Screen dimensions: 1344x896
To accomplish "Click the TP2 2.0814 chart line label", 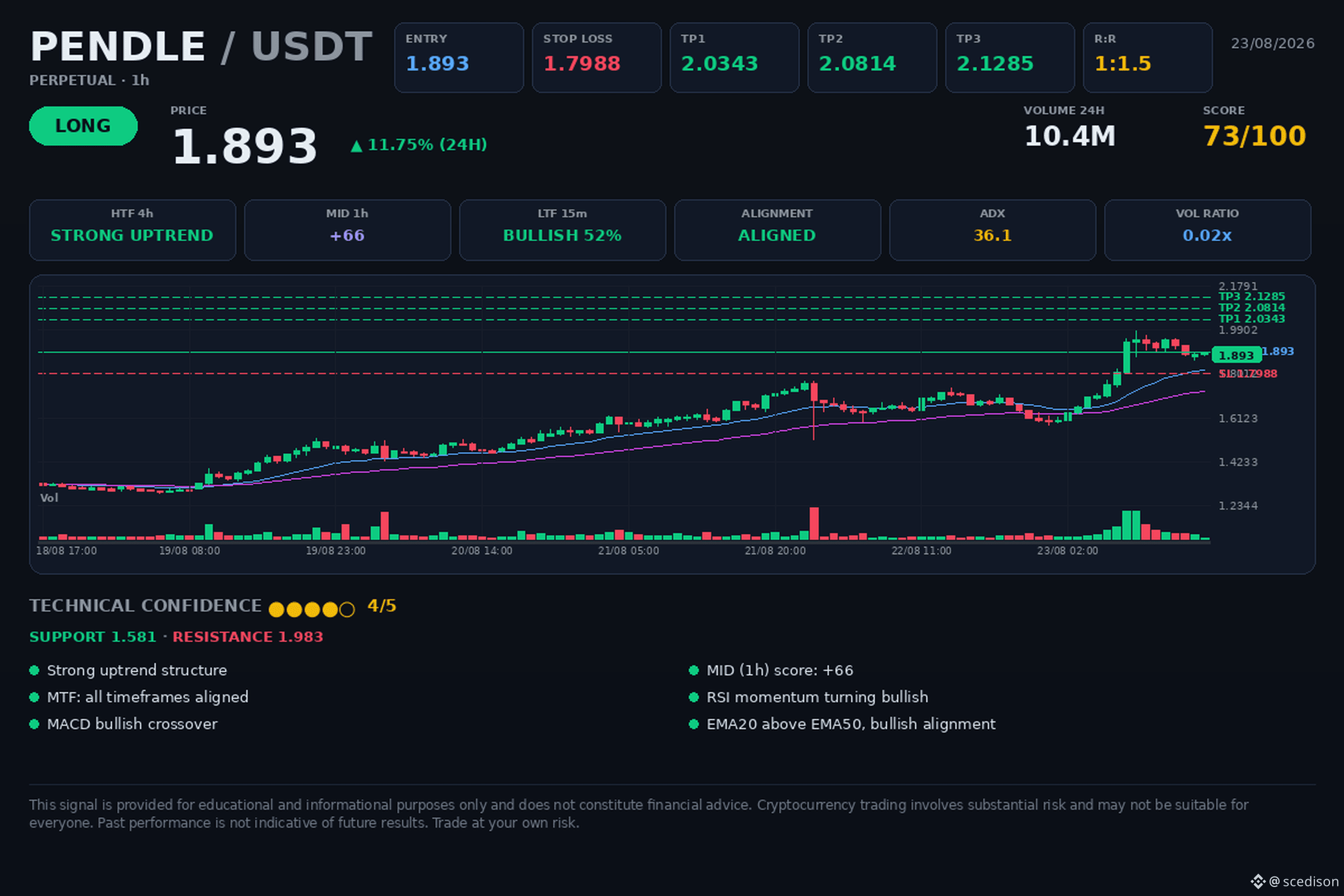I will tap(1252, 307).
